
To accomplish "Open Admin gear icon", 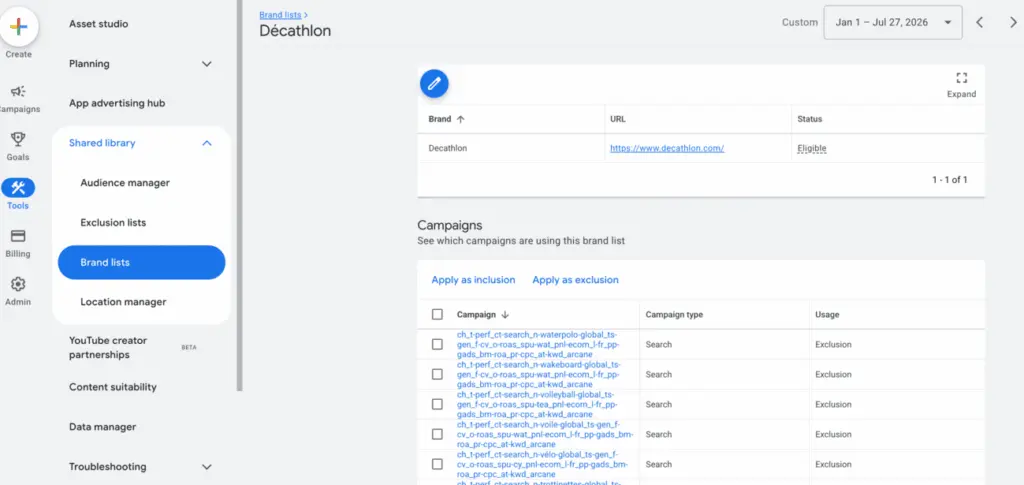I will pyautogui.click(x=18, y=284).
